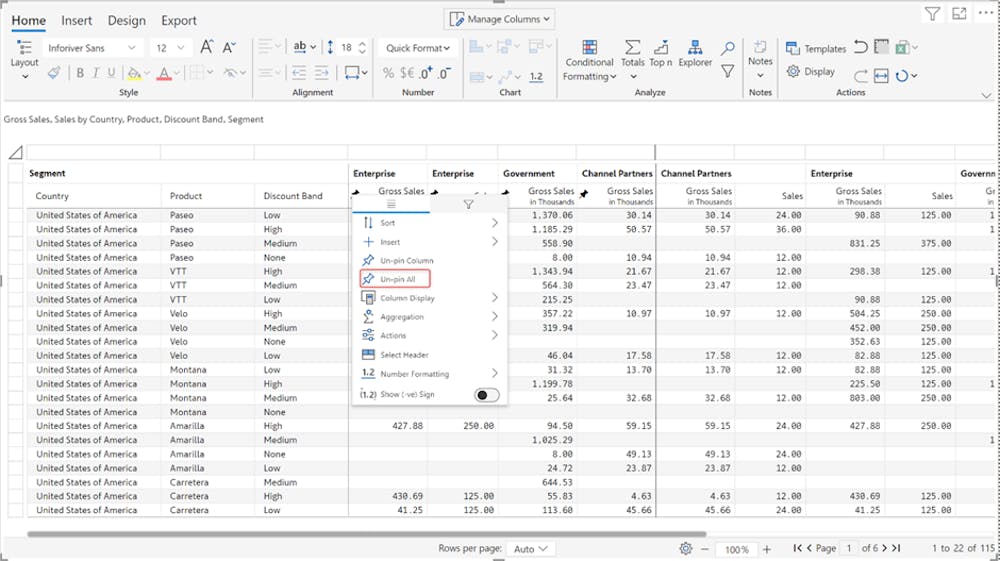This screenshot has width=1000, height=561.
Task: Open the Rows per page Auto dropdown
Action: tap(531, 549)
